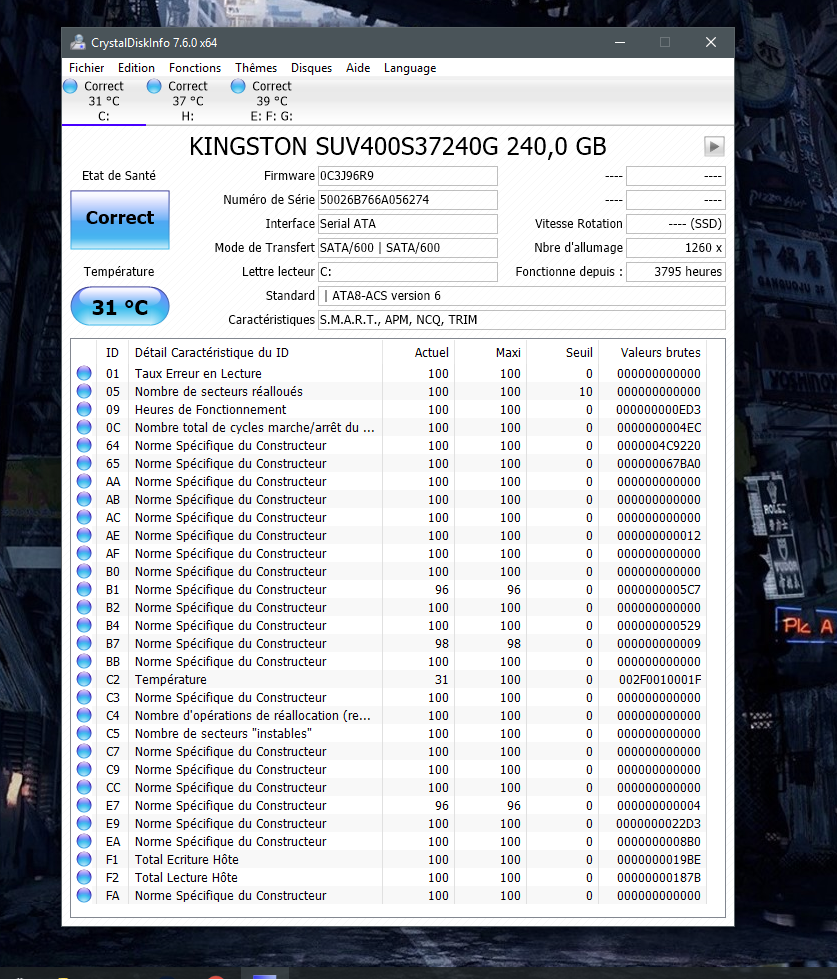
Task: Click the status orb for ID 0C
Action: click(x=84, y=428)
